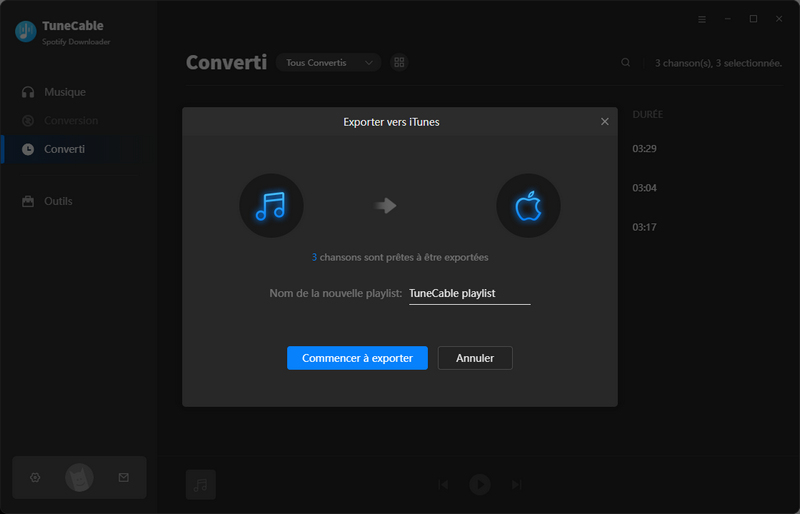Click the Converti clock icon

point(28,149)
